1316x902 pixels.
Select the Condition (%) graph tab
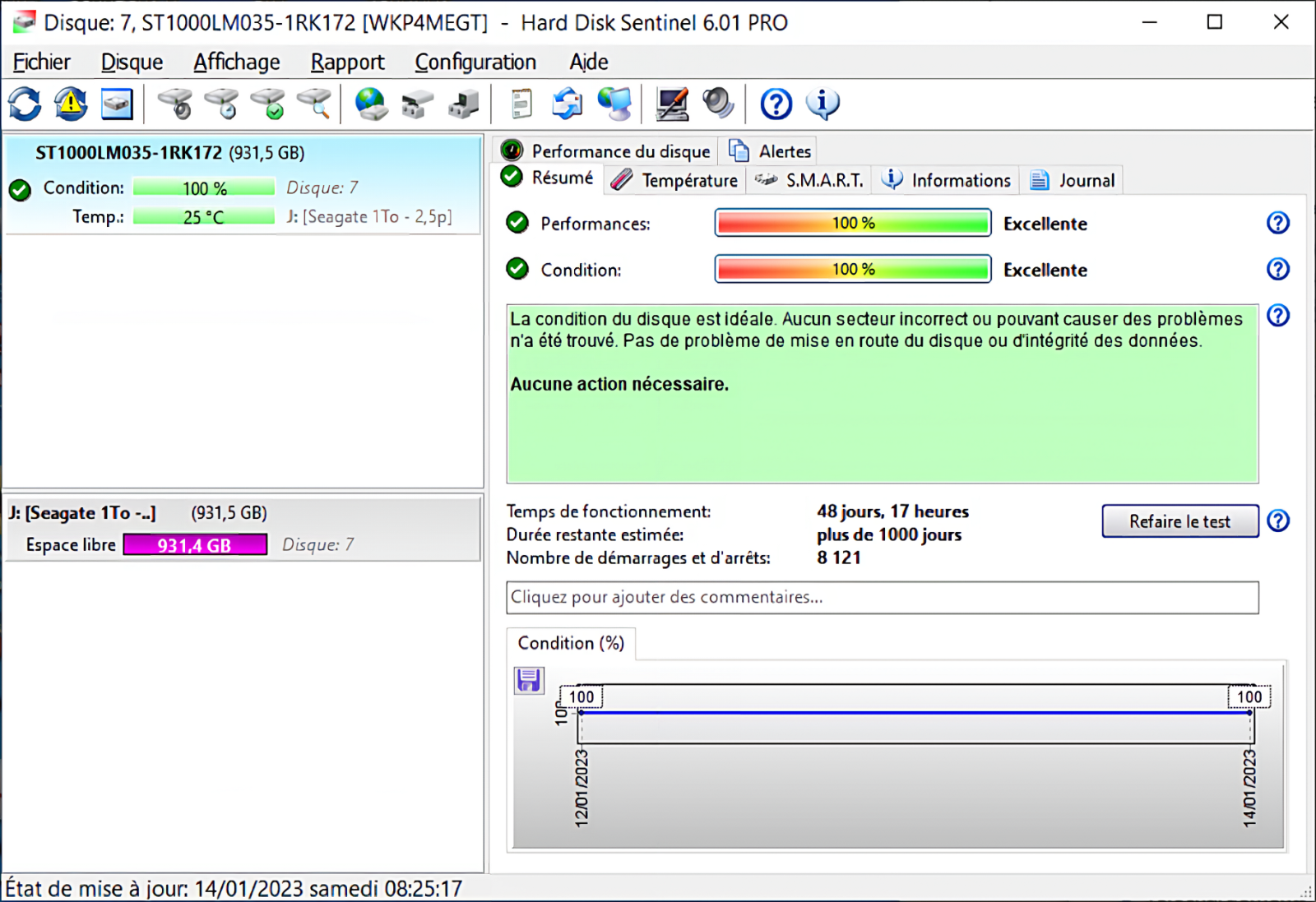click(571, 643)
